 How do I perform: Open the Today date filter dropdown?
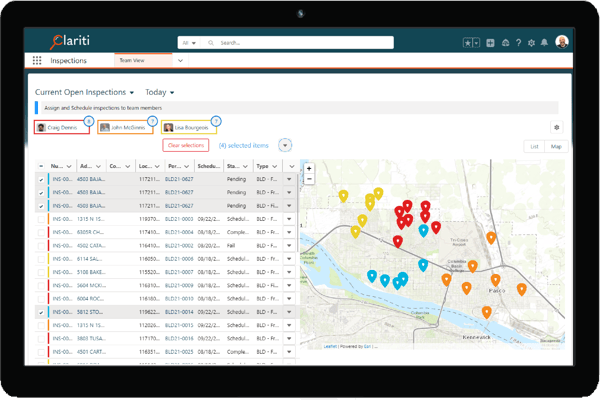tap(172, 93)
